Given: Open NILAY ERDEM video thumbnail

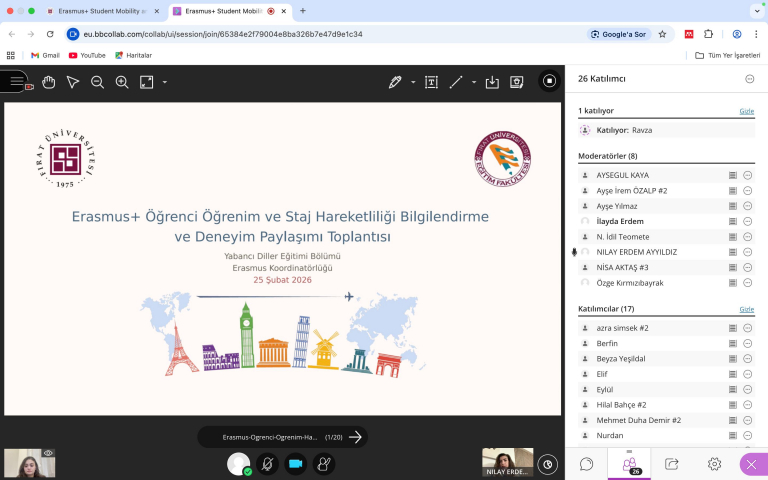Looking at the screenshot, I should [x=507, y=461].
